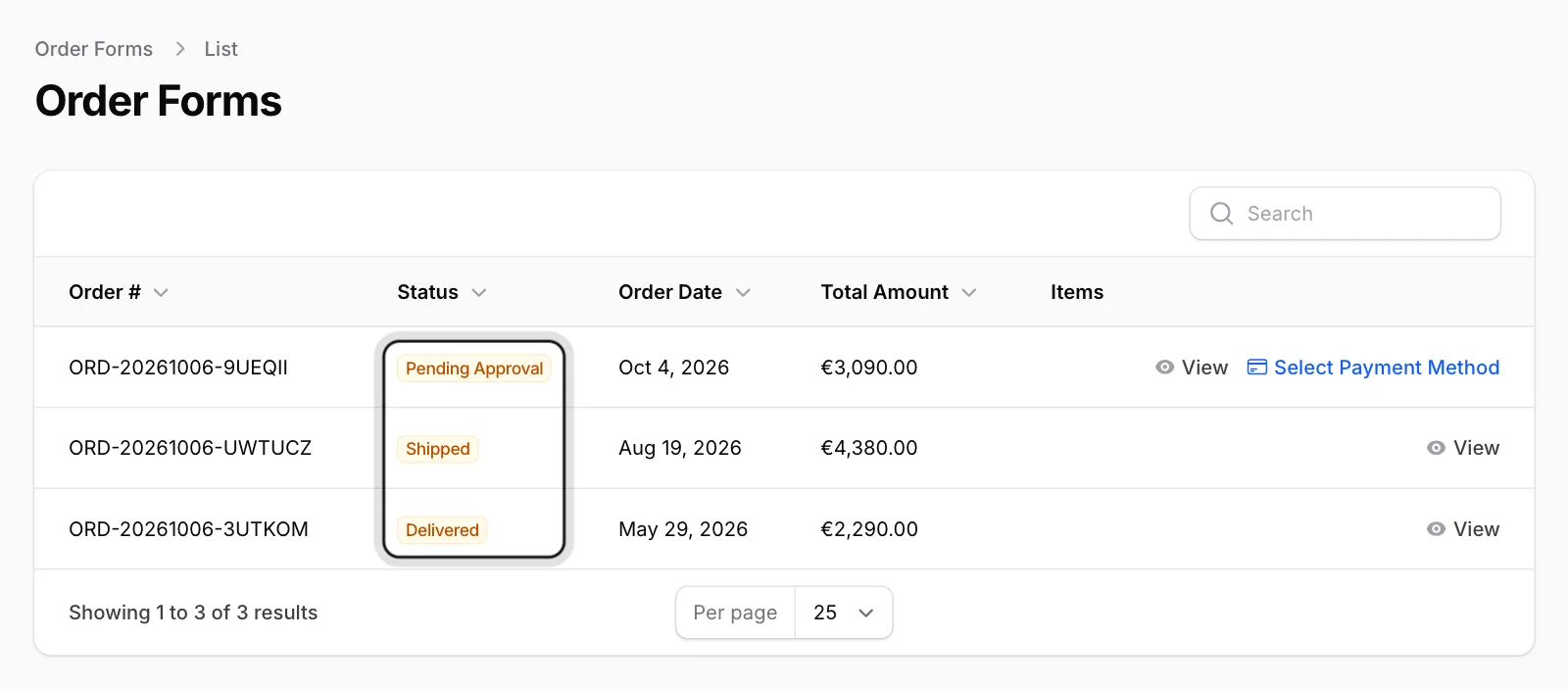Click the Per page label
Viewport: 1568px width, 689px height.
(735, 613)
